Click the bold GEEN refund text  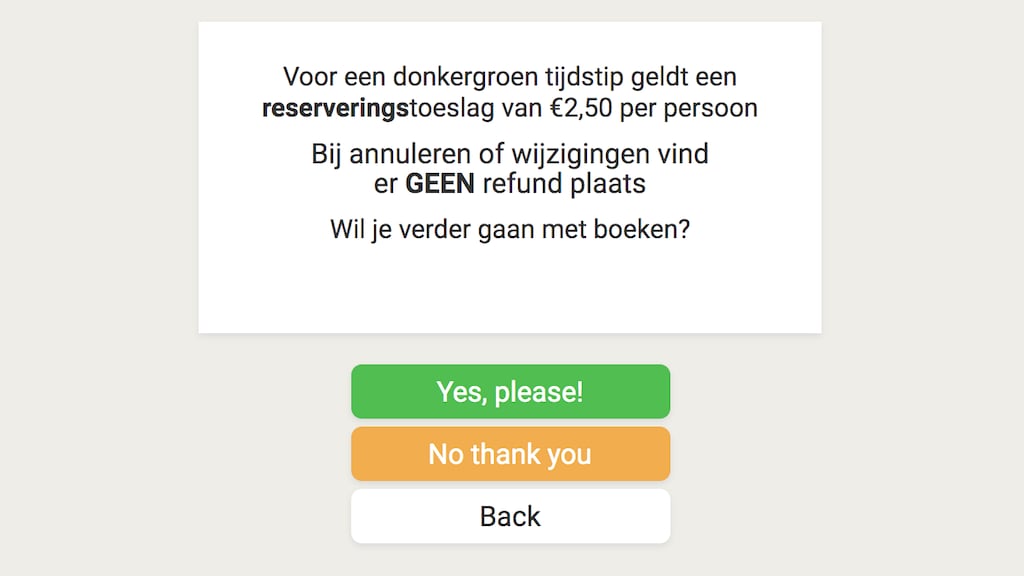[439, 184]
